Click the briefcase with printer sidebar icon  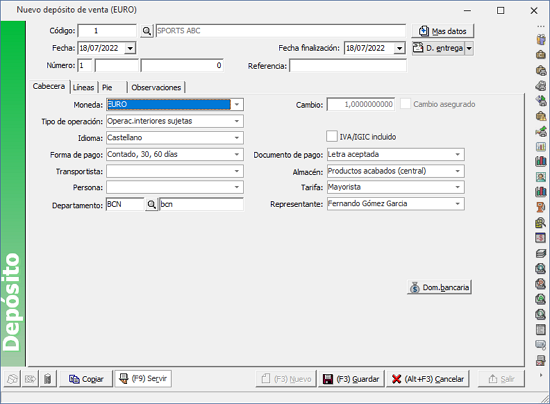click(541, 70)
